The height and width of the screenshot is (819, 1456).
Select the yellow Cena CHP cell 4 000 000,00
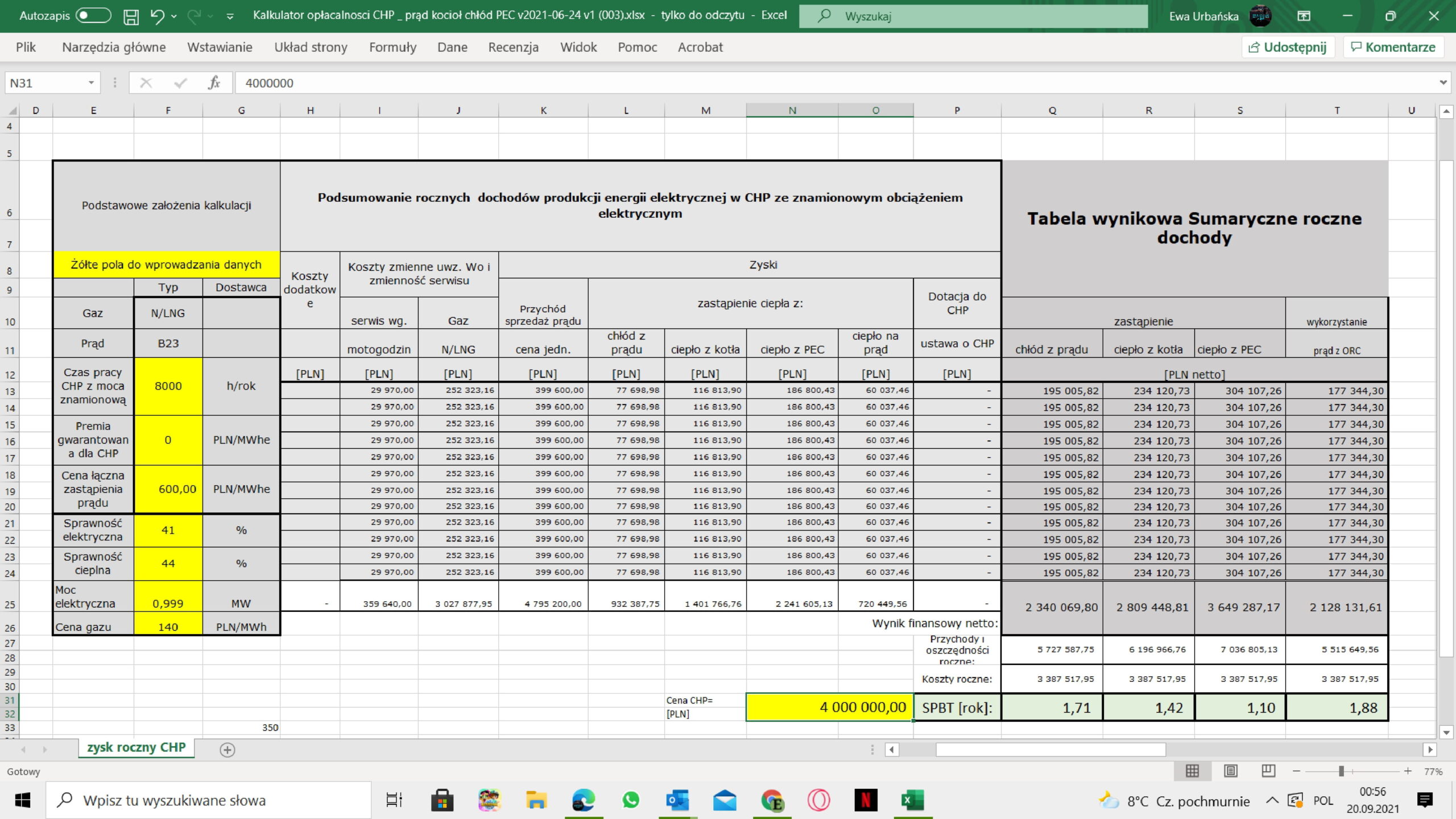[x=830, y=707]
